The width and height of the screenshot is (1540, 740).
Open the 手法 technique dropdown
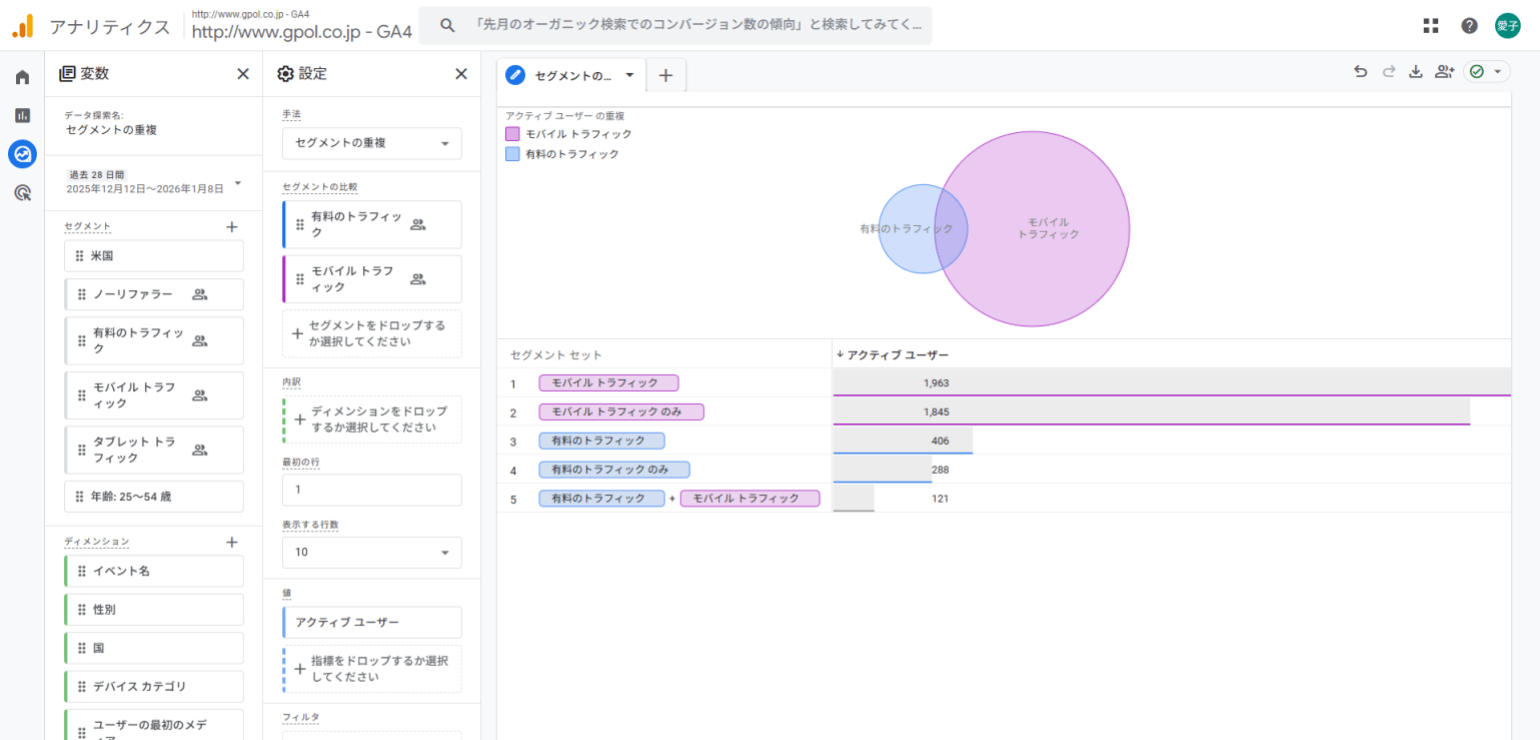point(372,144)
